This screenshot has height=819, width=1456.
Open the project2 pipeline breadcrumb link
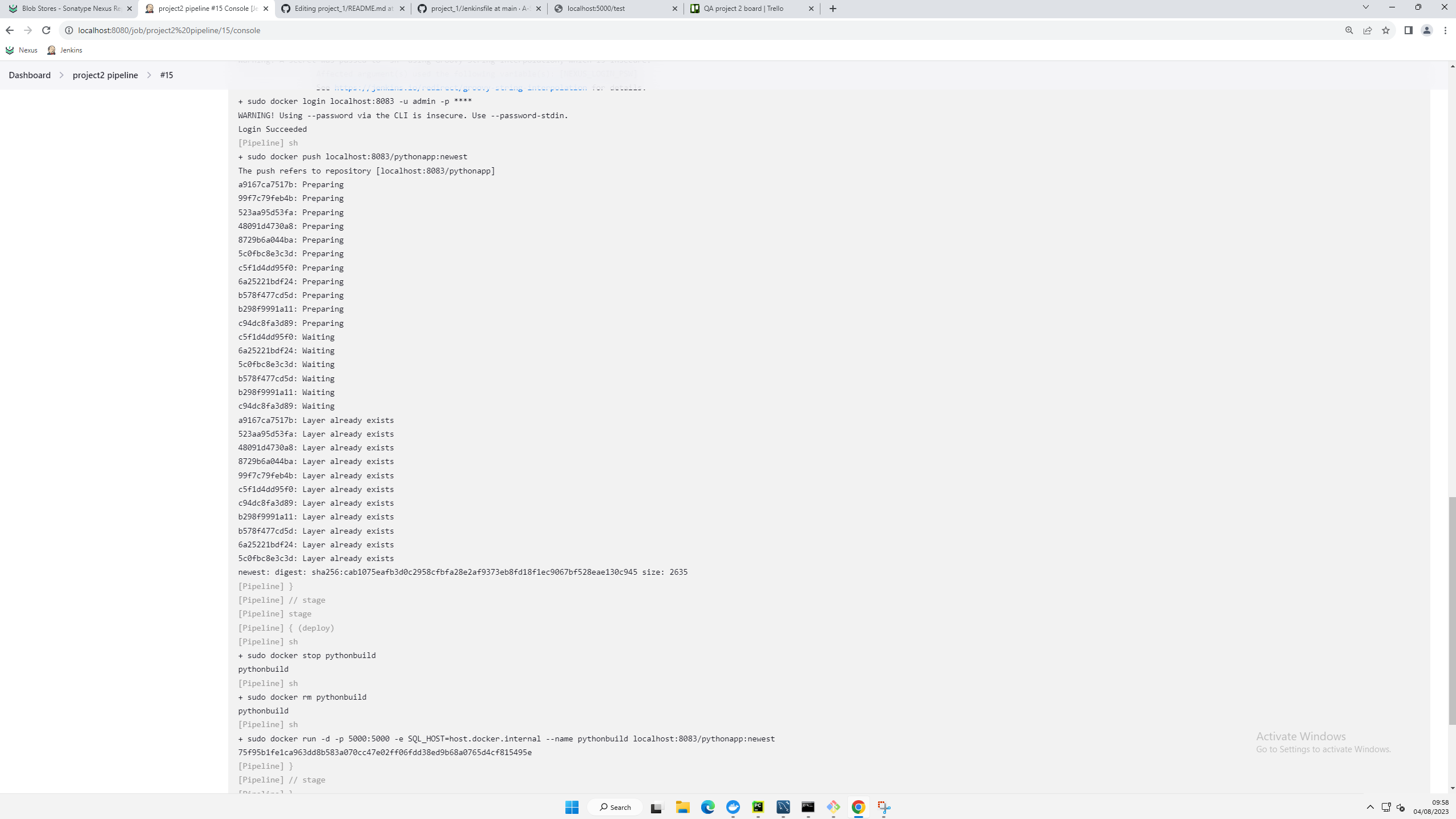tap(105, 75)
